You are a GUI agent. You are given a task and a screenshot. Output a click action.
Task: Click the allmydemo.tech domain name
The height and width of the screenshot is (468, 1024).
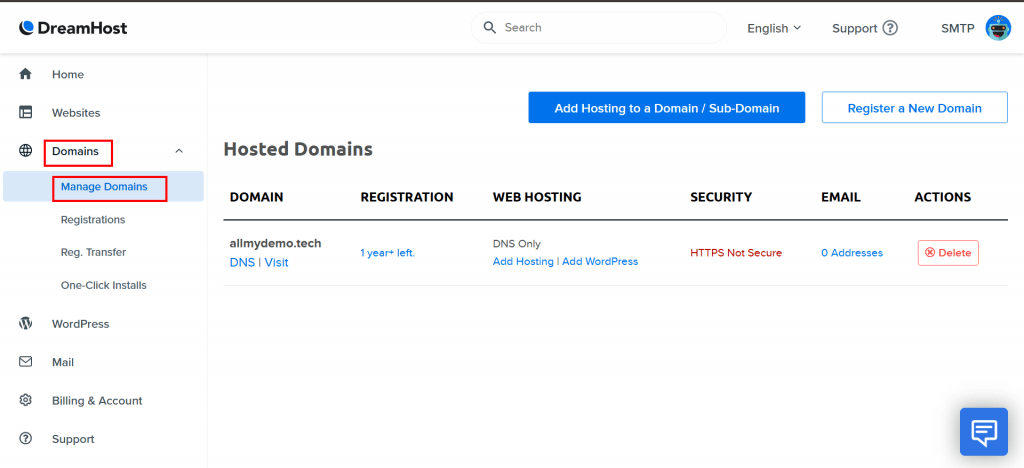pyautogui.click(x=276, y=243)
